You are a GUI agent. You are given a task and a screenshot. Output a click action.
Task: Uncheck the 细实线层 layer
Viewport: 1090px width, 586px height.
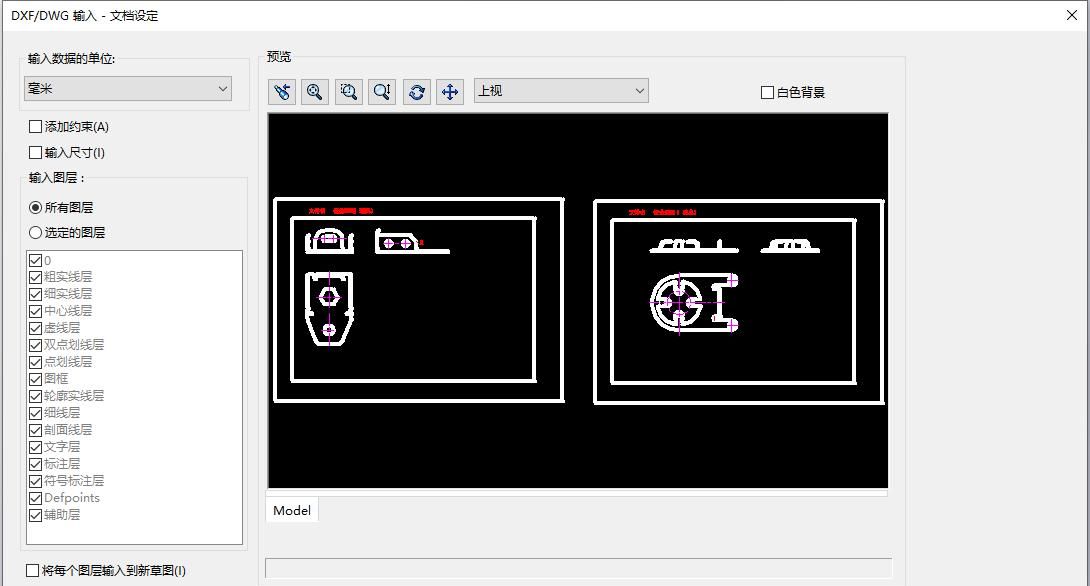[x=35, y=294]
